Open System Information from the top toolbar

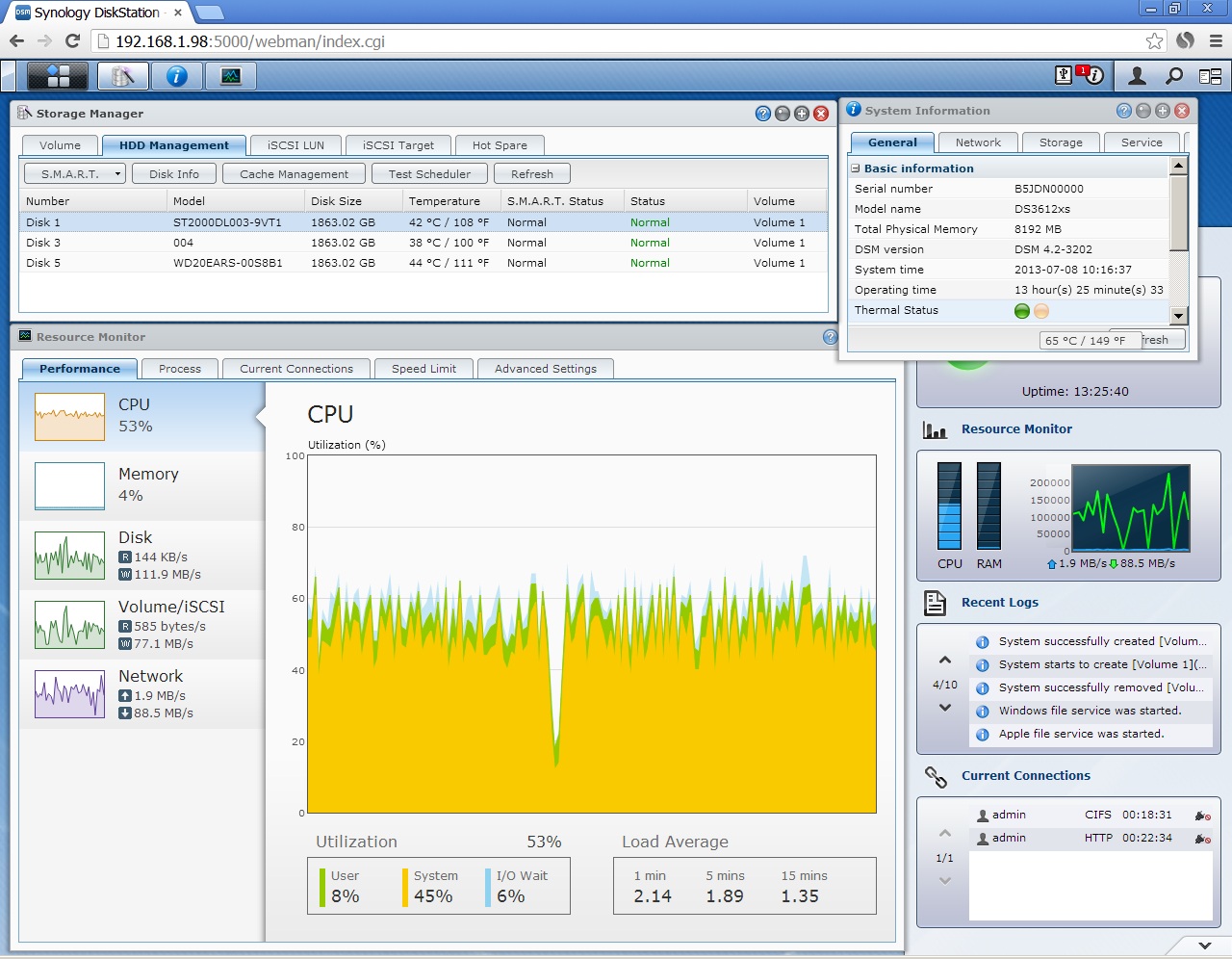point(177,75)
